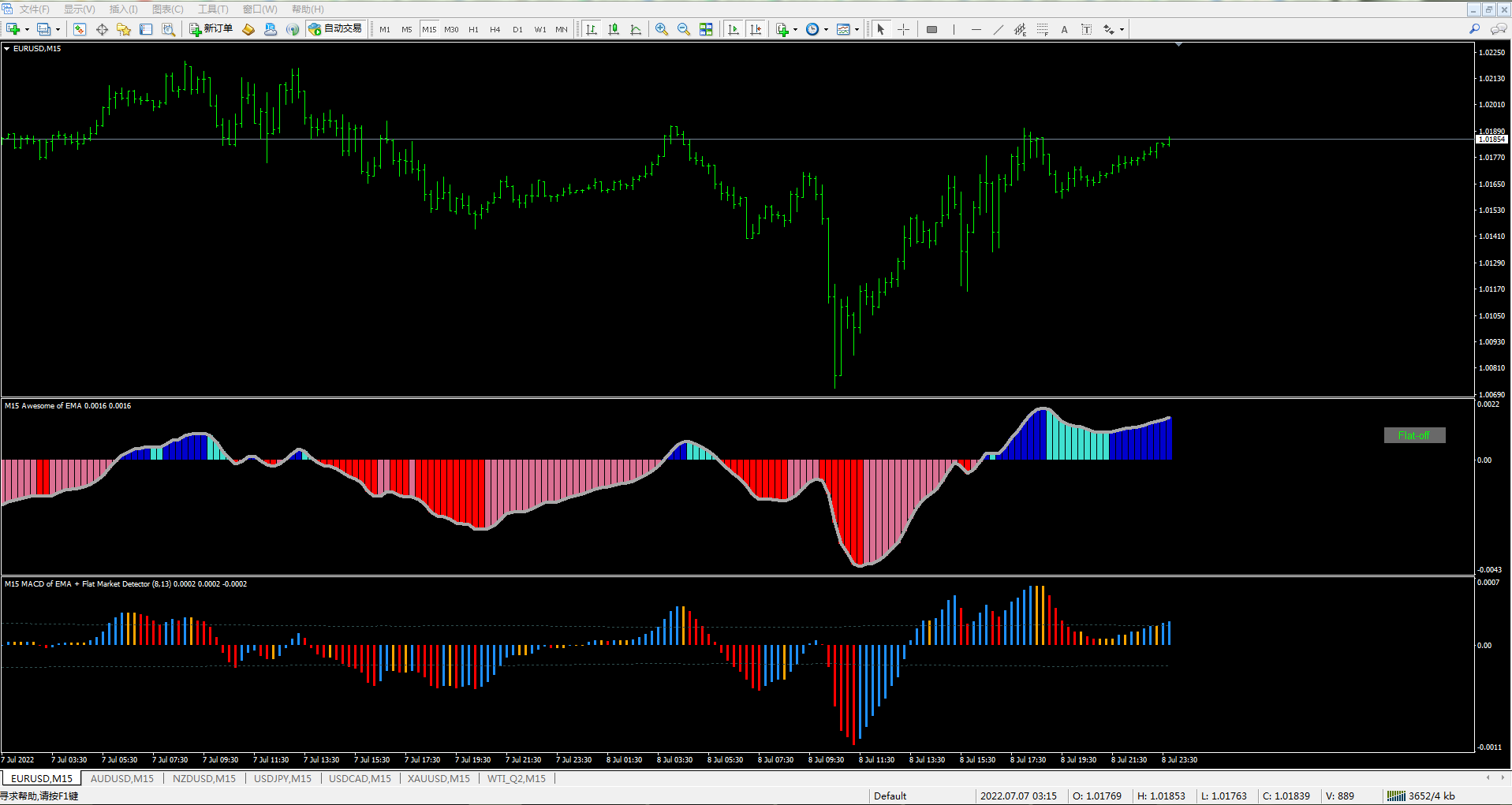Select the trendline drawing tool
This screenshot has width=1512, height=805.
click(x=998, y=29)
